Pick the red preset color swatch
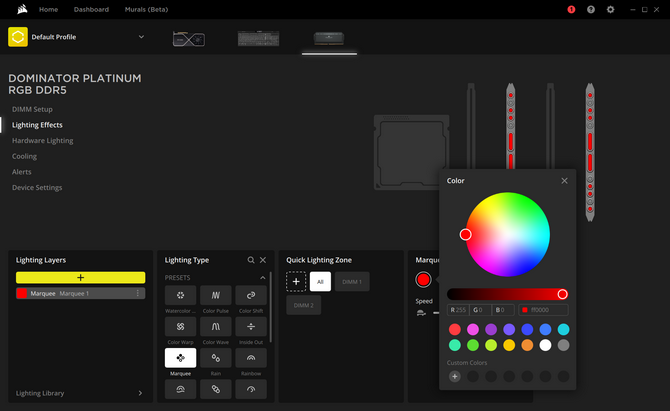 pos(455,329)
